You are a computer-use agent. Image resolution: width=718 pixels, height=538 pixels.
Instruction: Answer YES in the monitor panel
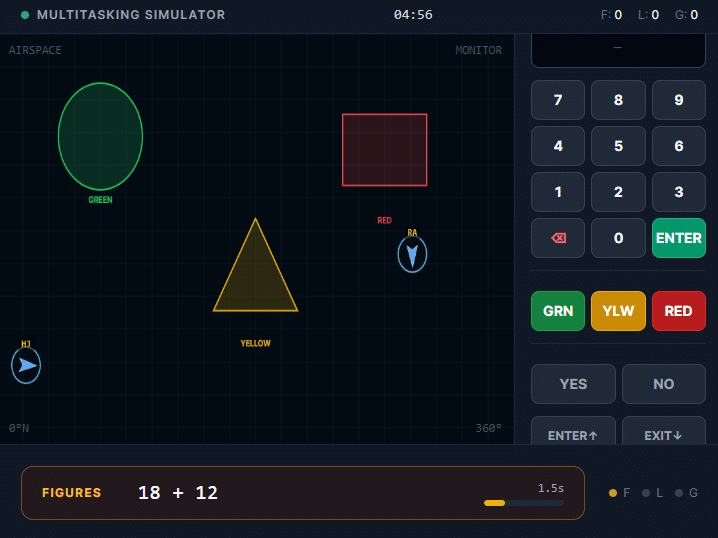click(x=573, y=384)
